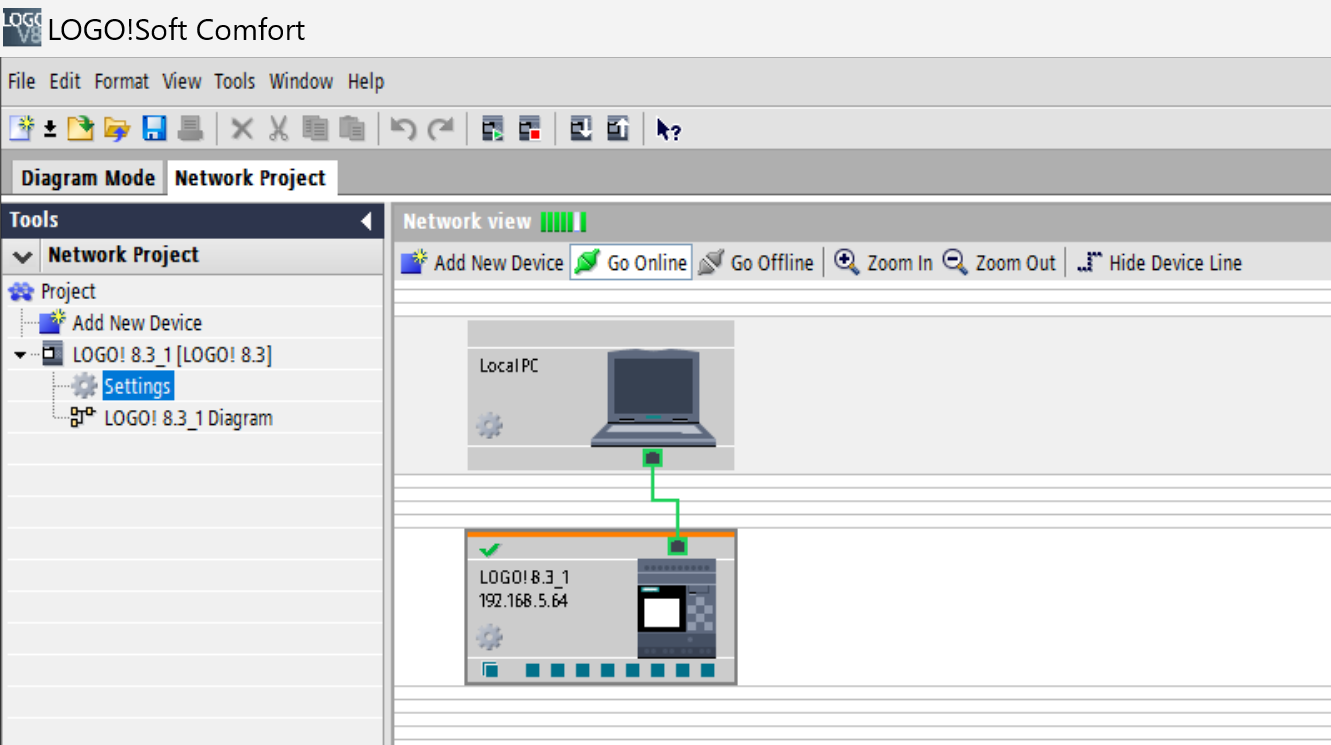Click the Go Online button

631,263
